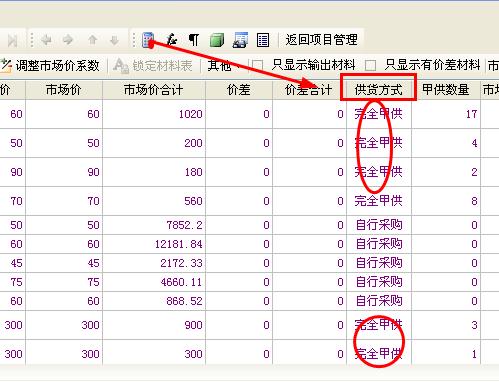Select the 市场价 cell 90
The image size is (499, 382).
pos(64,172)
